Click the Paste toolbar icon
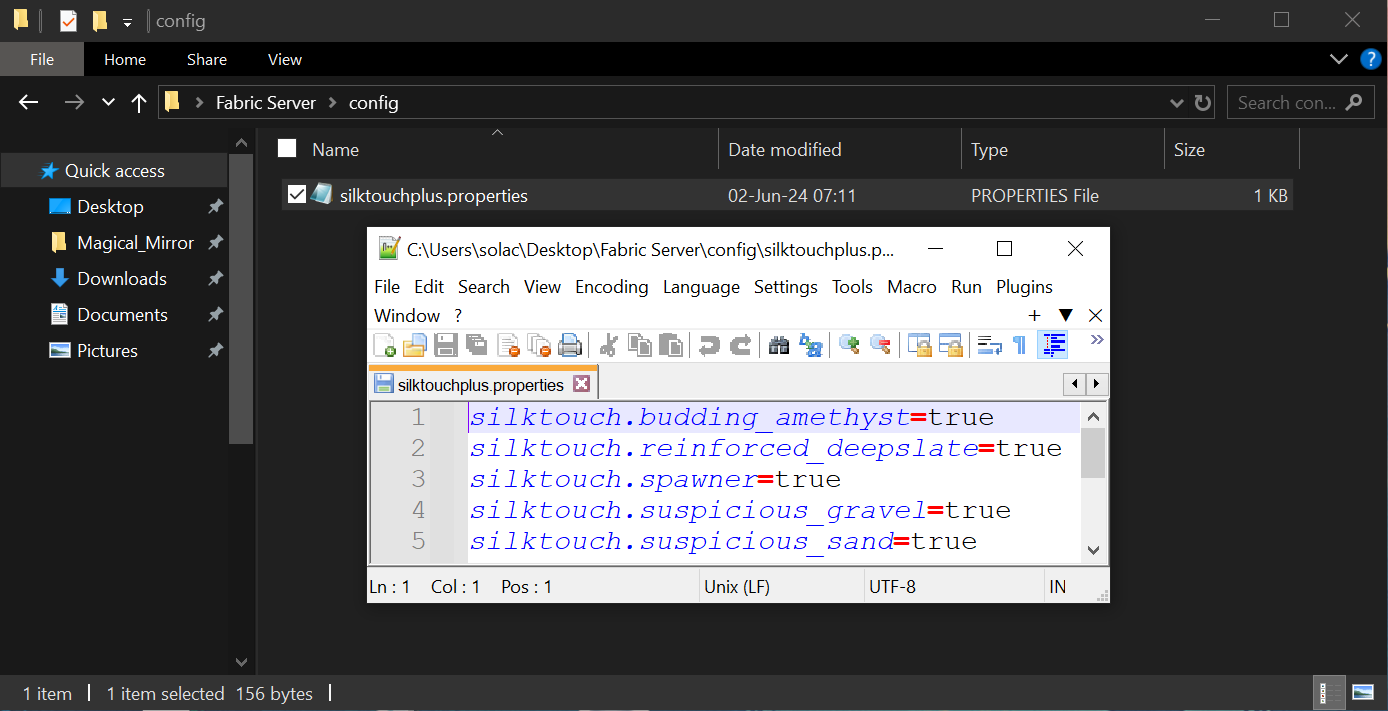This screenshot has width=1388, height=711. point(671,345)
